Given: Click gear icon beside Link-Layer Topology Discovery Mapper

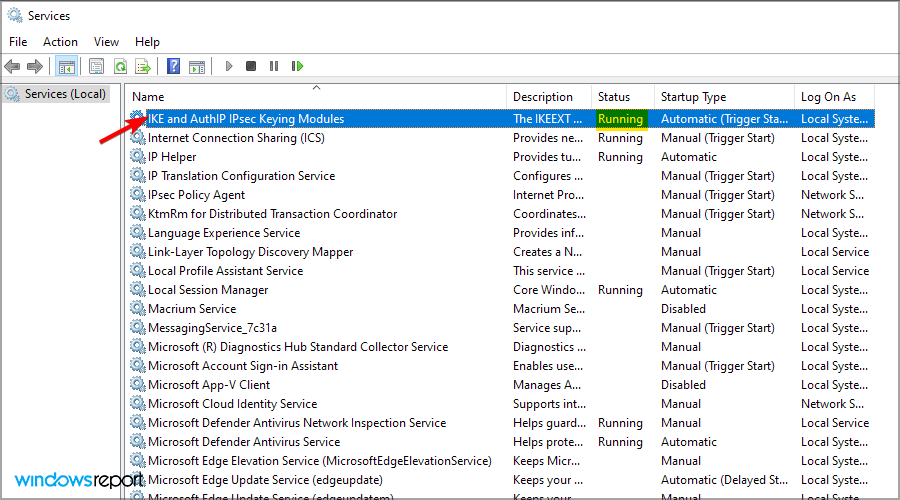Looking at the screenshot, I should point(138,250).
